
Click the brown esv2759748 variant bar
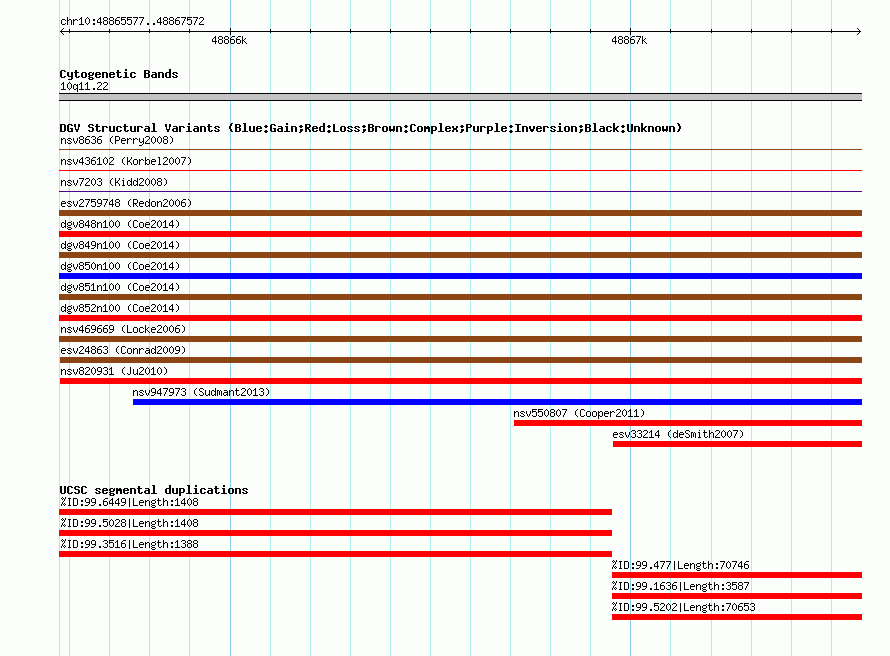click(x=460, y=213)
